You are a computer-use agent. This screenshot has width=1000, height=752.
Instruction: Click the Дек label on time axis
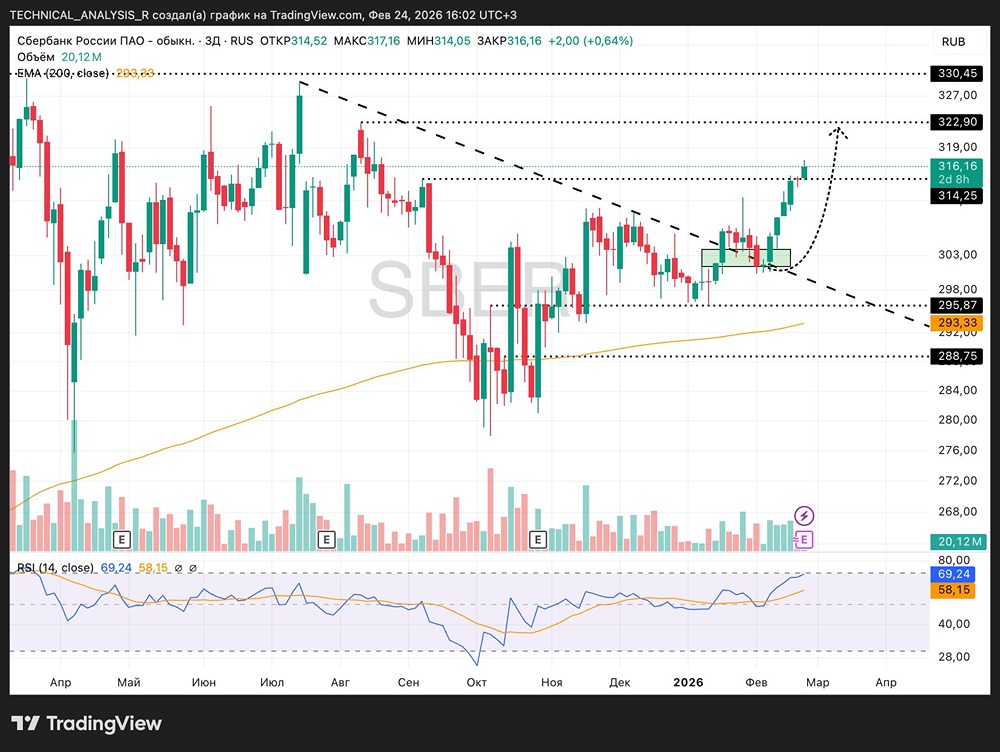tap(619, 682)
